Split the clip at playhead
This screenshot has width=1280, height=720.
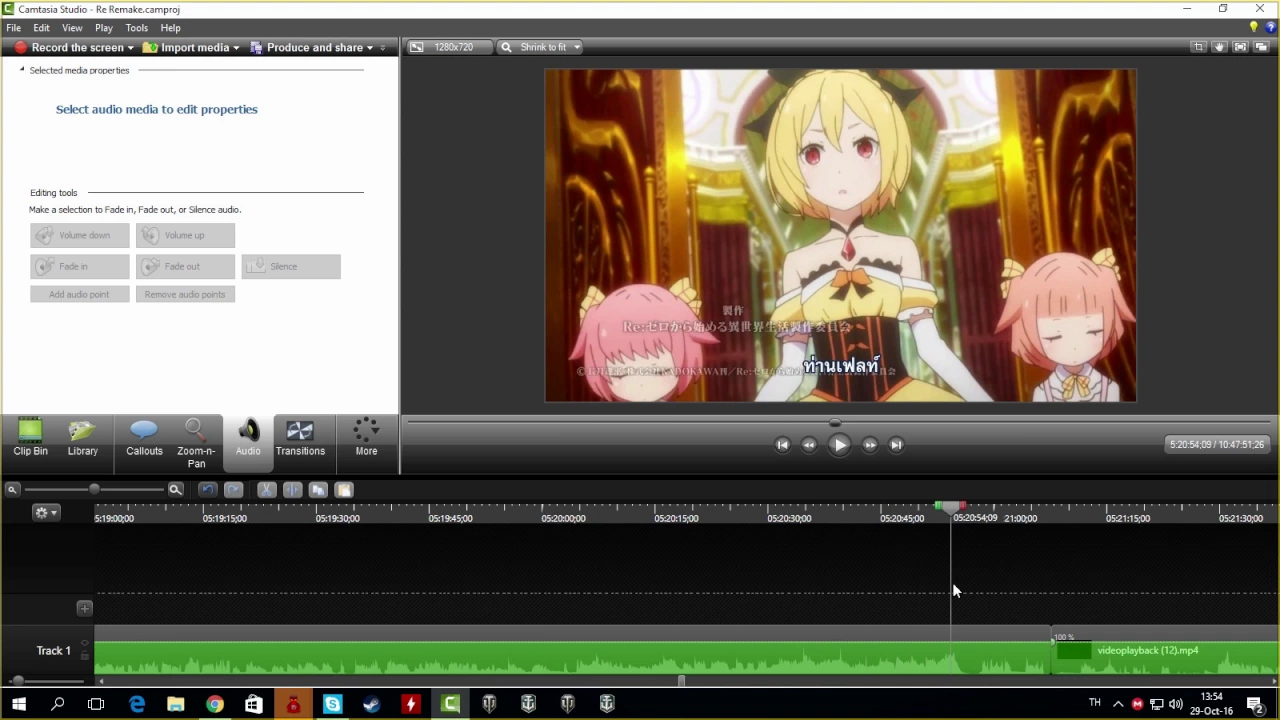(292, 490)
